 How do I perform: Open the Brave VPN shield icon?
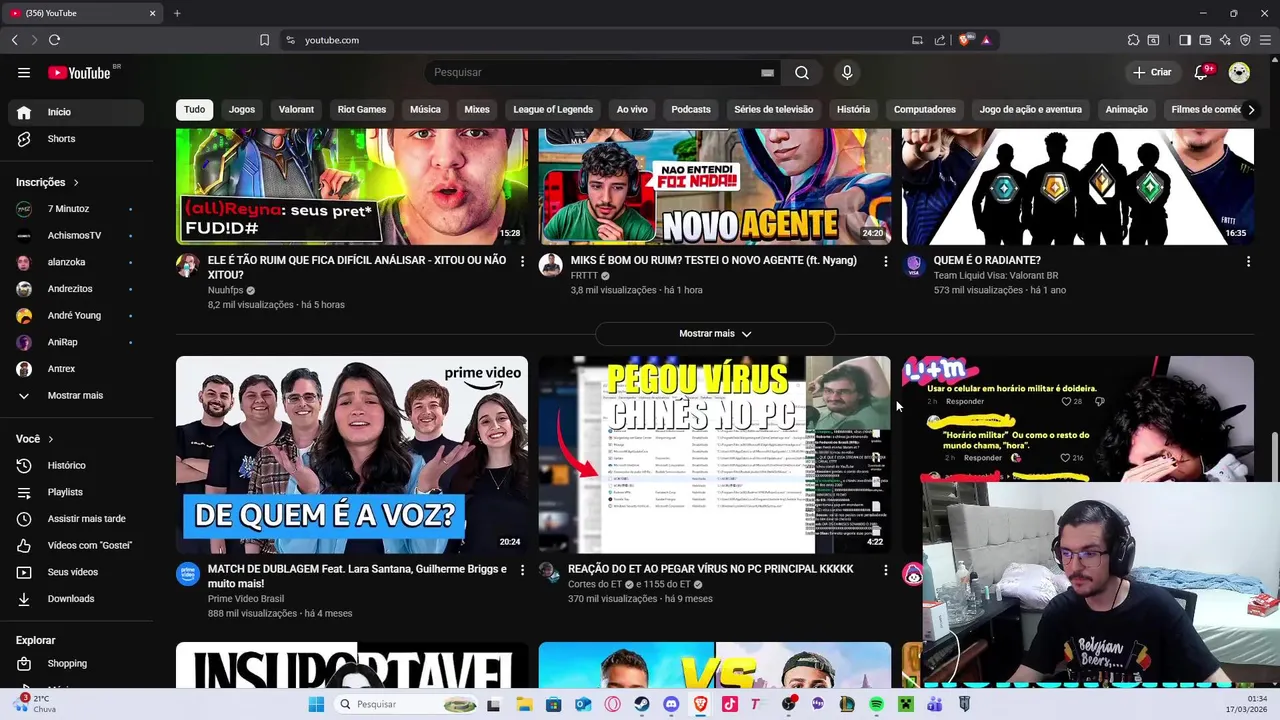coord(1245,40)
